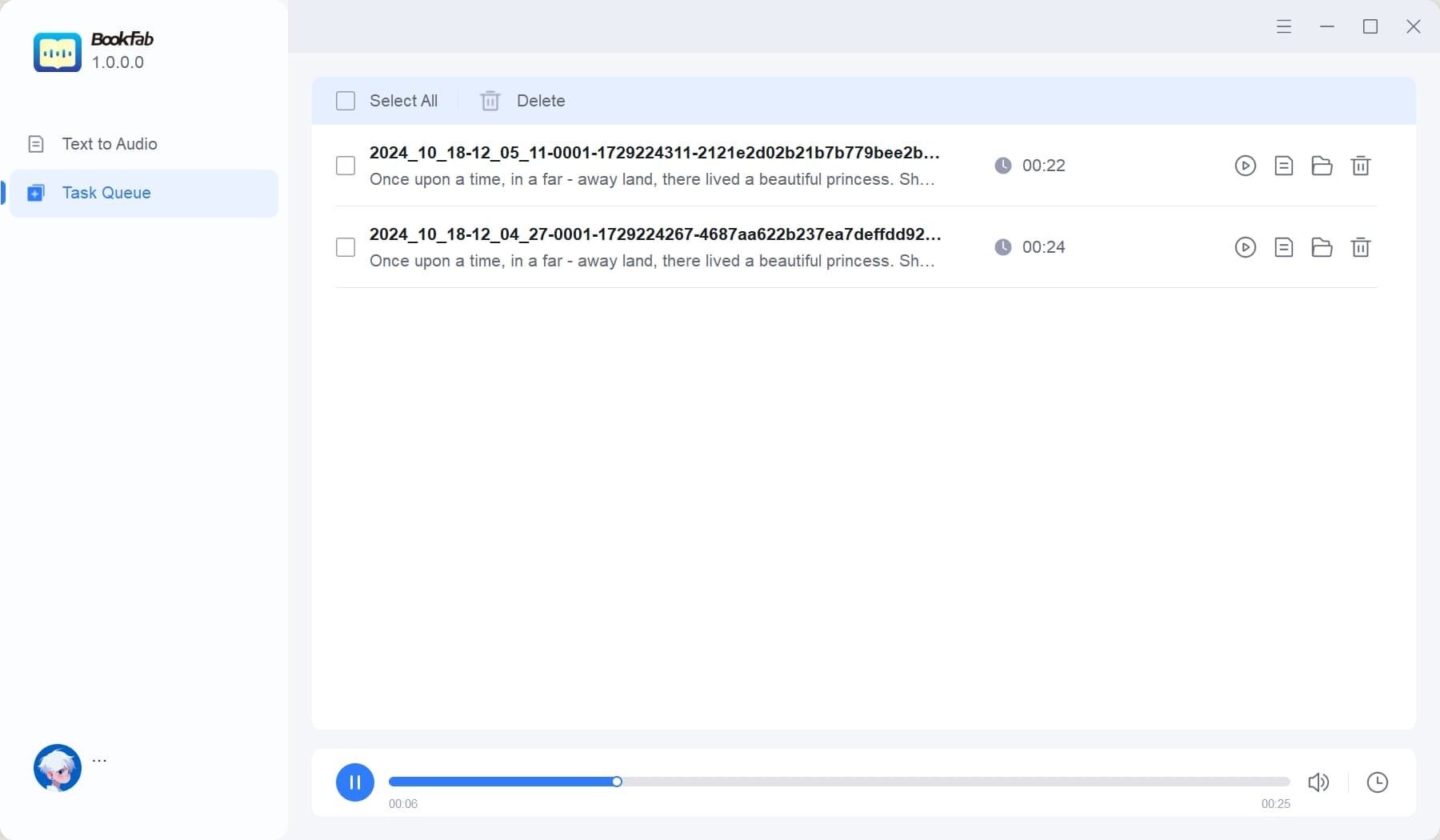The image size is (1440, 840).
Task: Click the toolbar trash can icon
Action: click(x=490, y=101)
